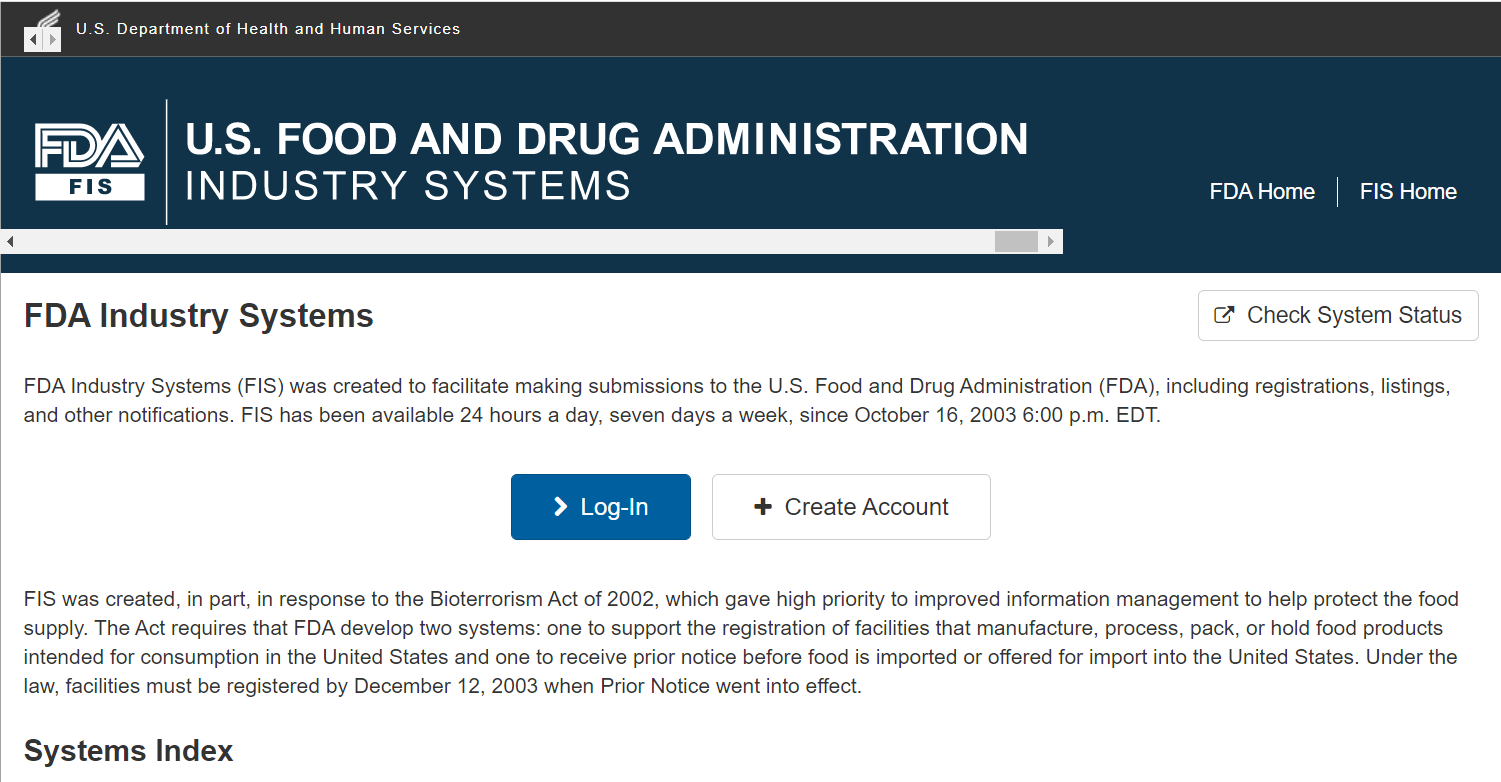Screen dimensions: 1501x782
Task: Click the horizontal scrollbar thumb in the header
Action: point(1016,242)
